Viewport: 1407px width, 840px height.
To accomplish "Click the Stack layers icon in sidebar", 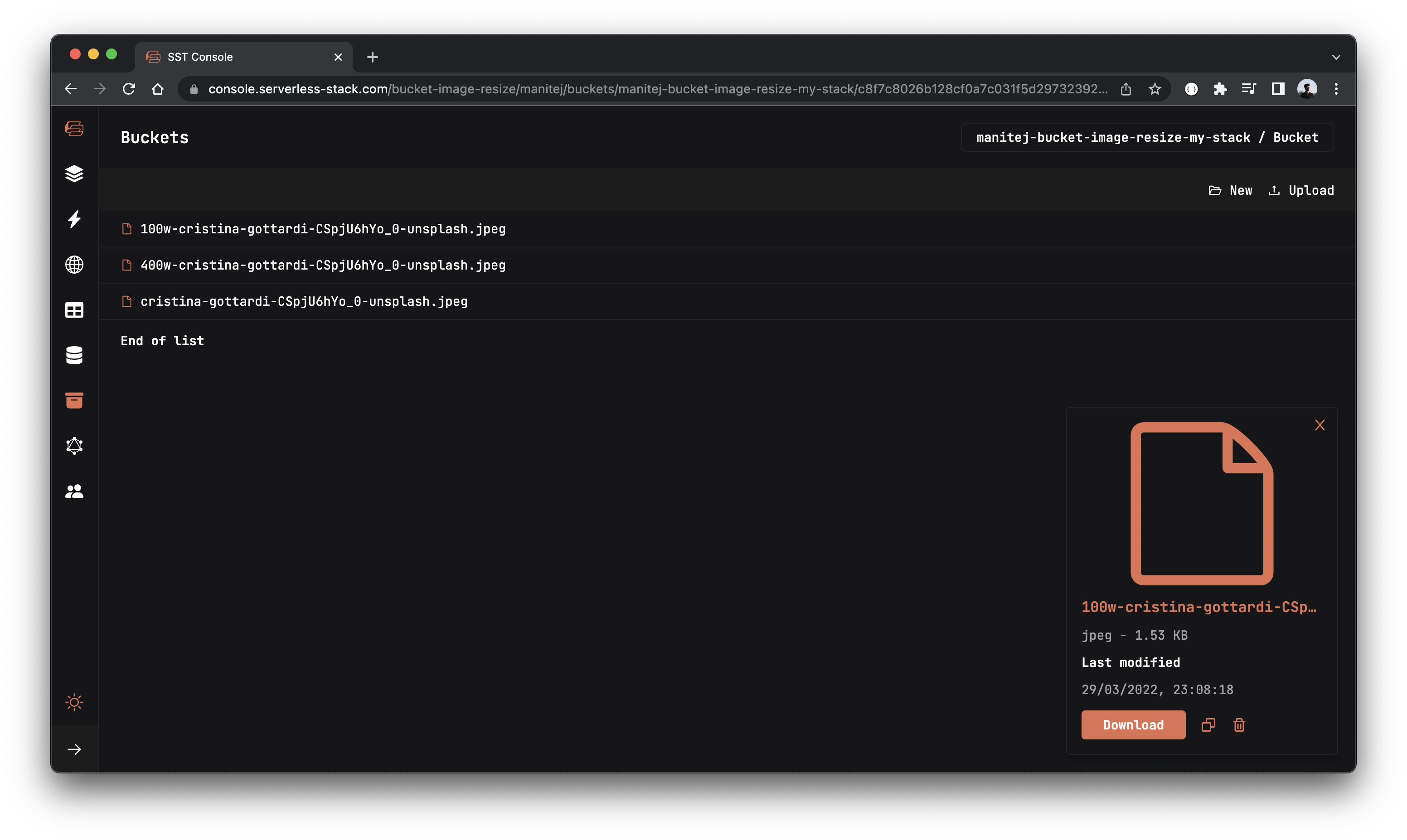I will pos(75,173).
